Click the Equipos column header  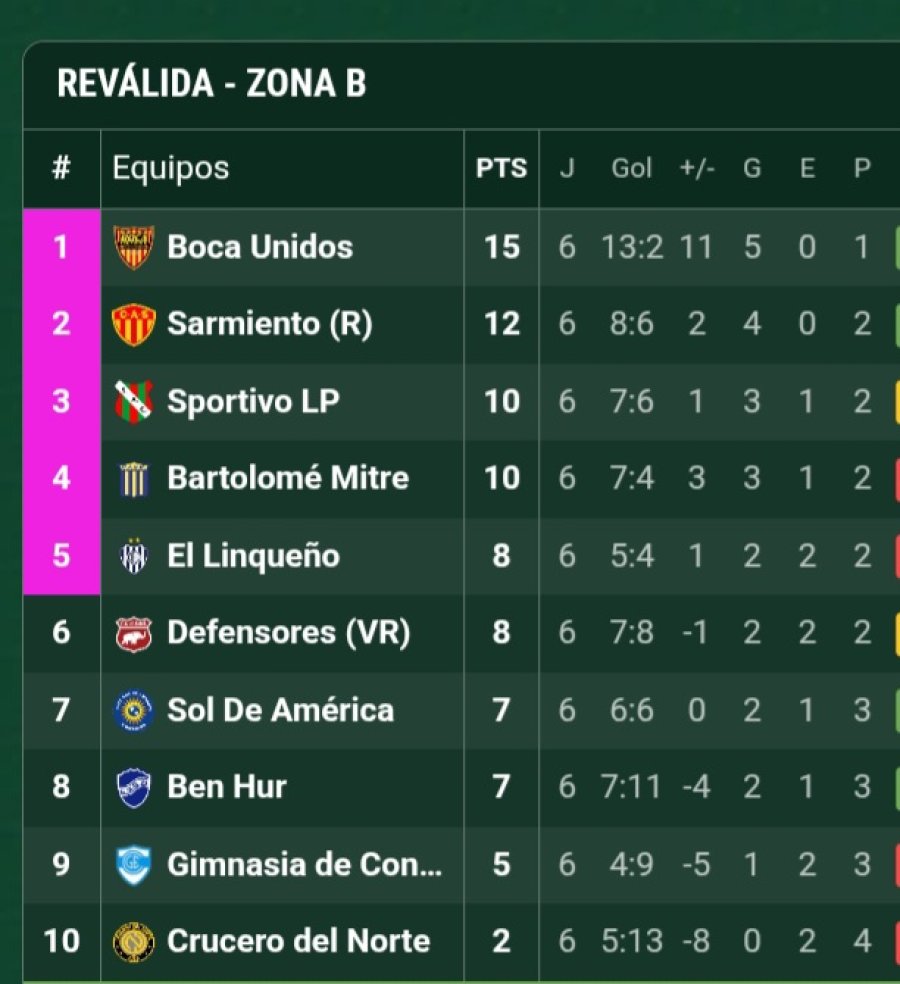[x=171, y=169]
